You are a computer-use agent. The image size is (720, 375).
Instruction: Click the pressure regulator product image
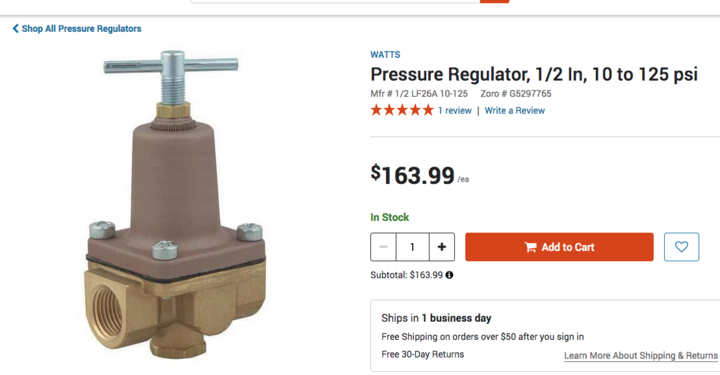(174, 204)
